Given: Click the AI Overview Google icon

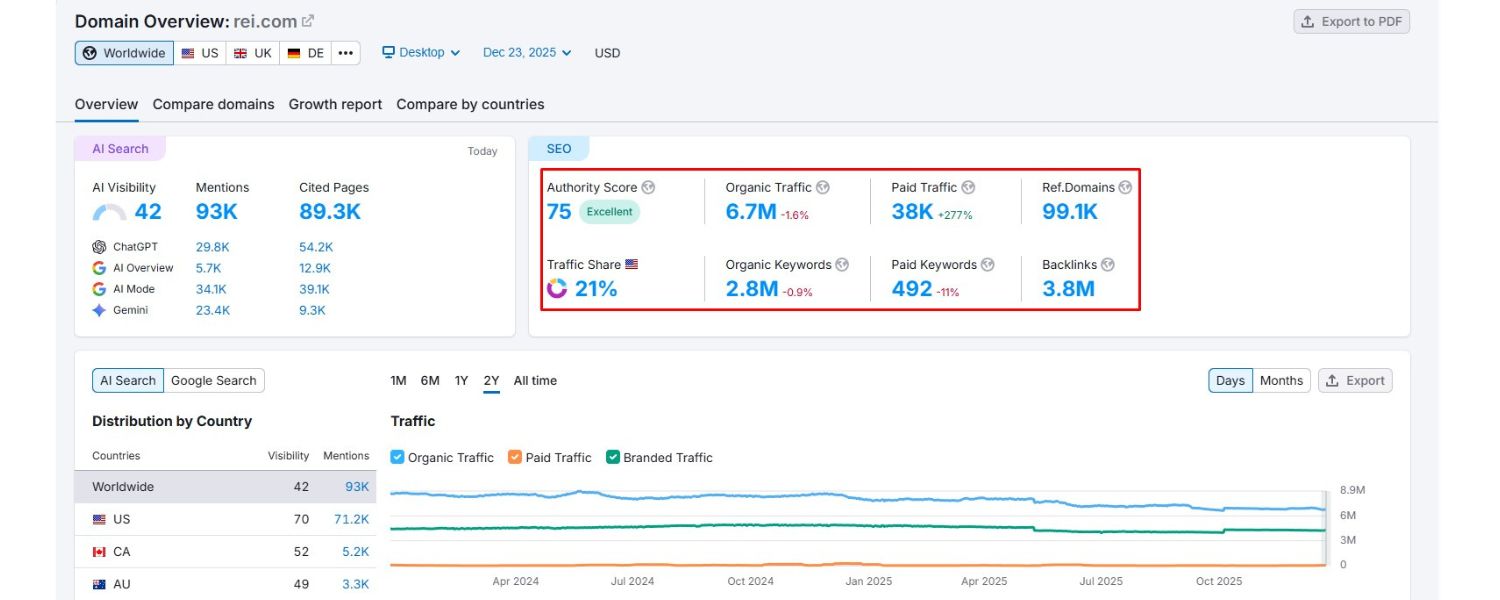Looking at the screenshot, I should coord(99,267).
